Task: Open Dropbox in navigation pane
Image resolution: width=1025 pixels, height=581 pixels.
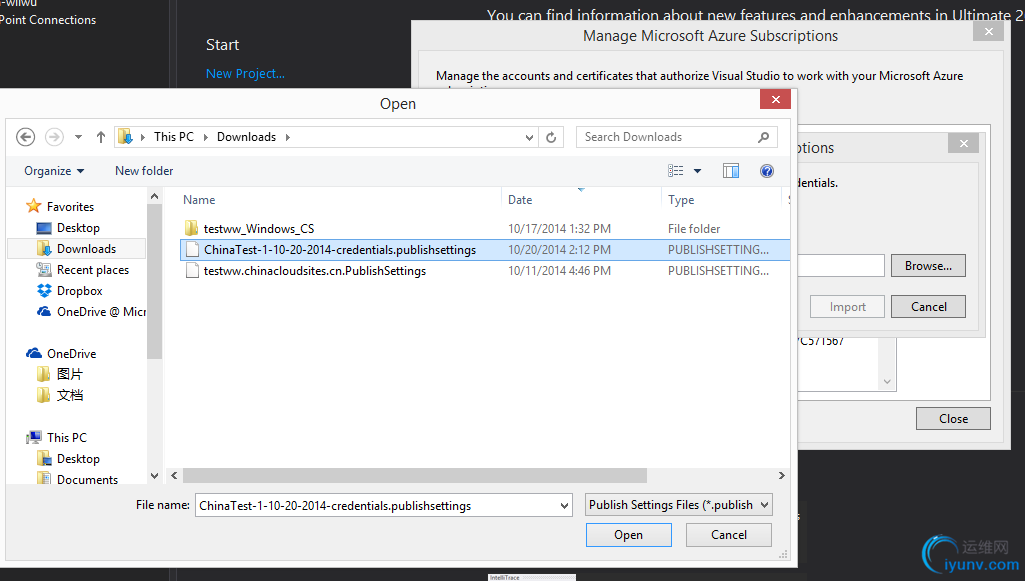Action: click(x=80, y=291)
